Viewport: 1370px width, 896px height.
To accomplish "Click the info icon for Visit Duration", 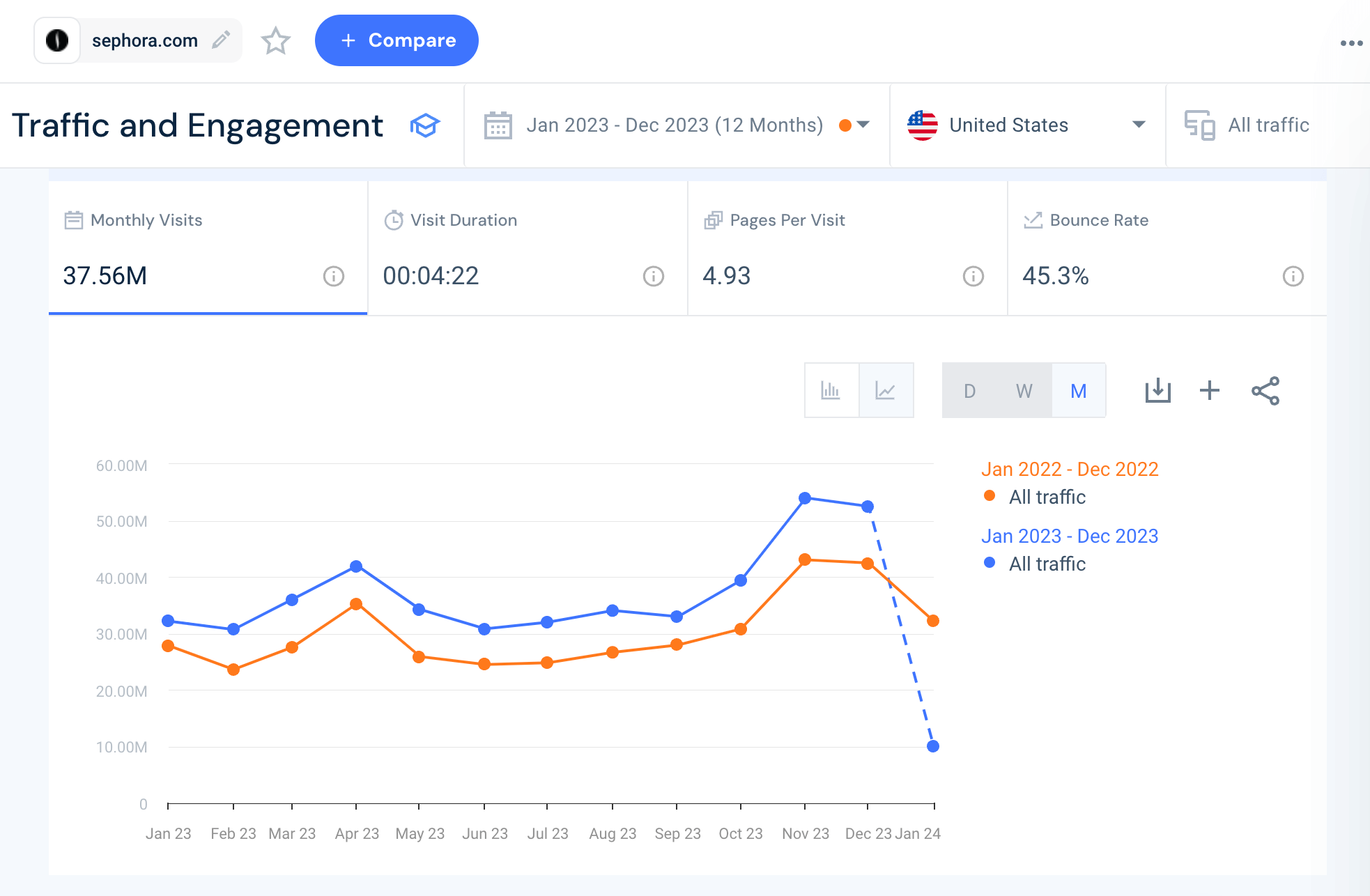I will tap(654, 277).
